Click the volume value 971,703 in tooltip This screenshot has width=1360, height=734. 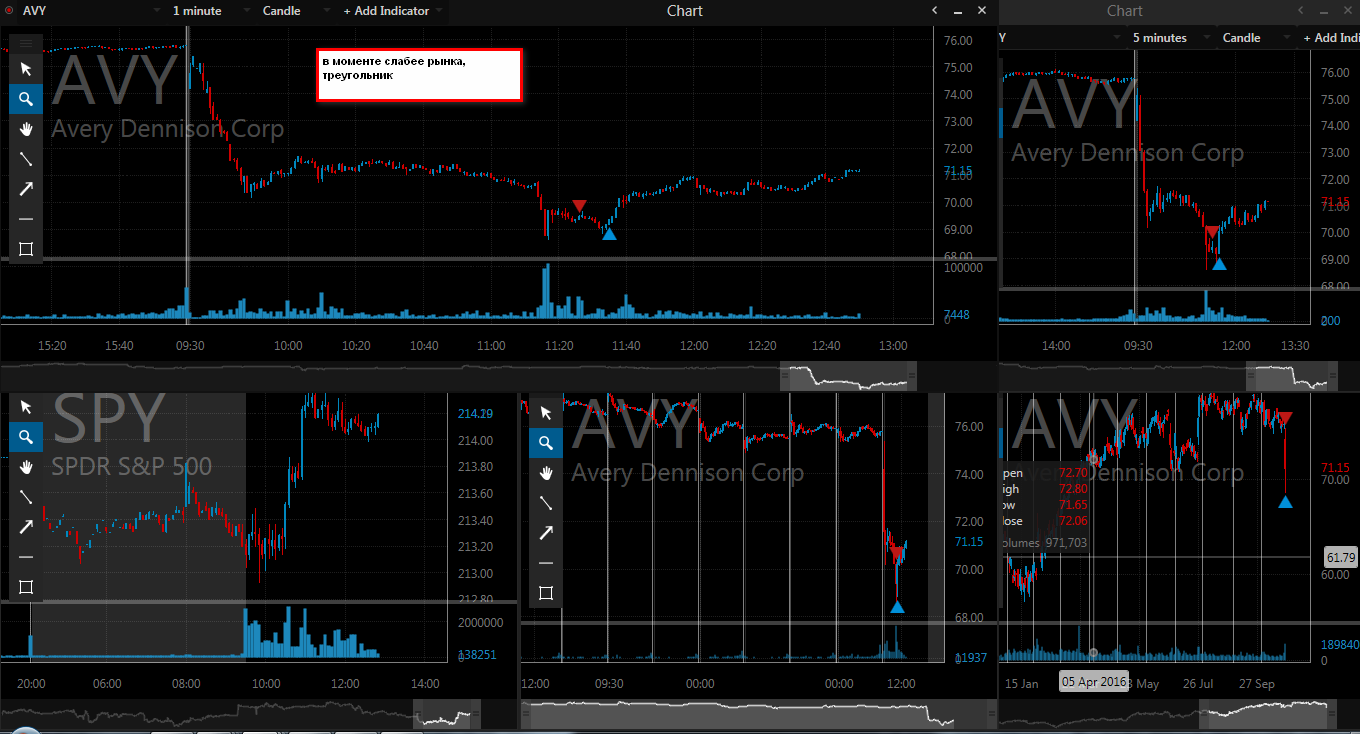click(x=1066, y=543)
